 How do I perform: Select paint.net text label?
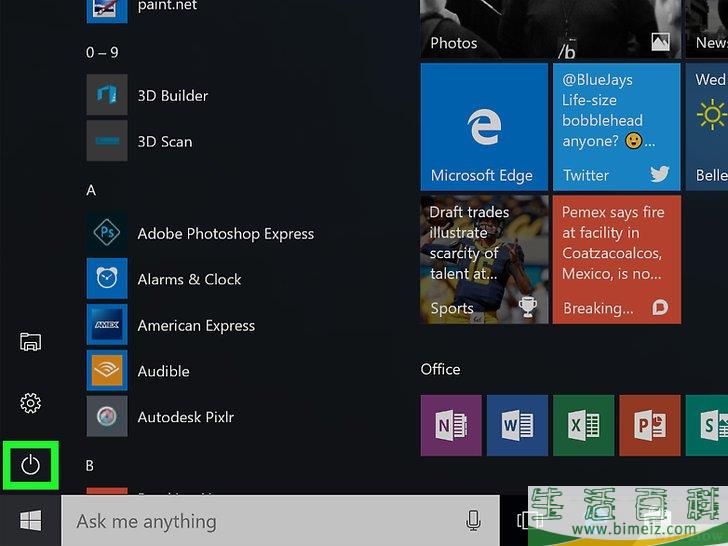(167, 6)
